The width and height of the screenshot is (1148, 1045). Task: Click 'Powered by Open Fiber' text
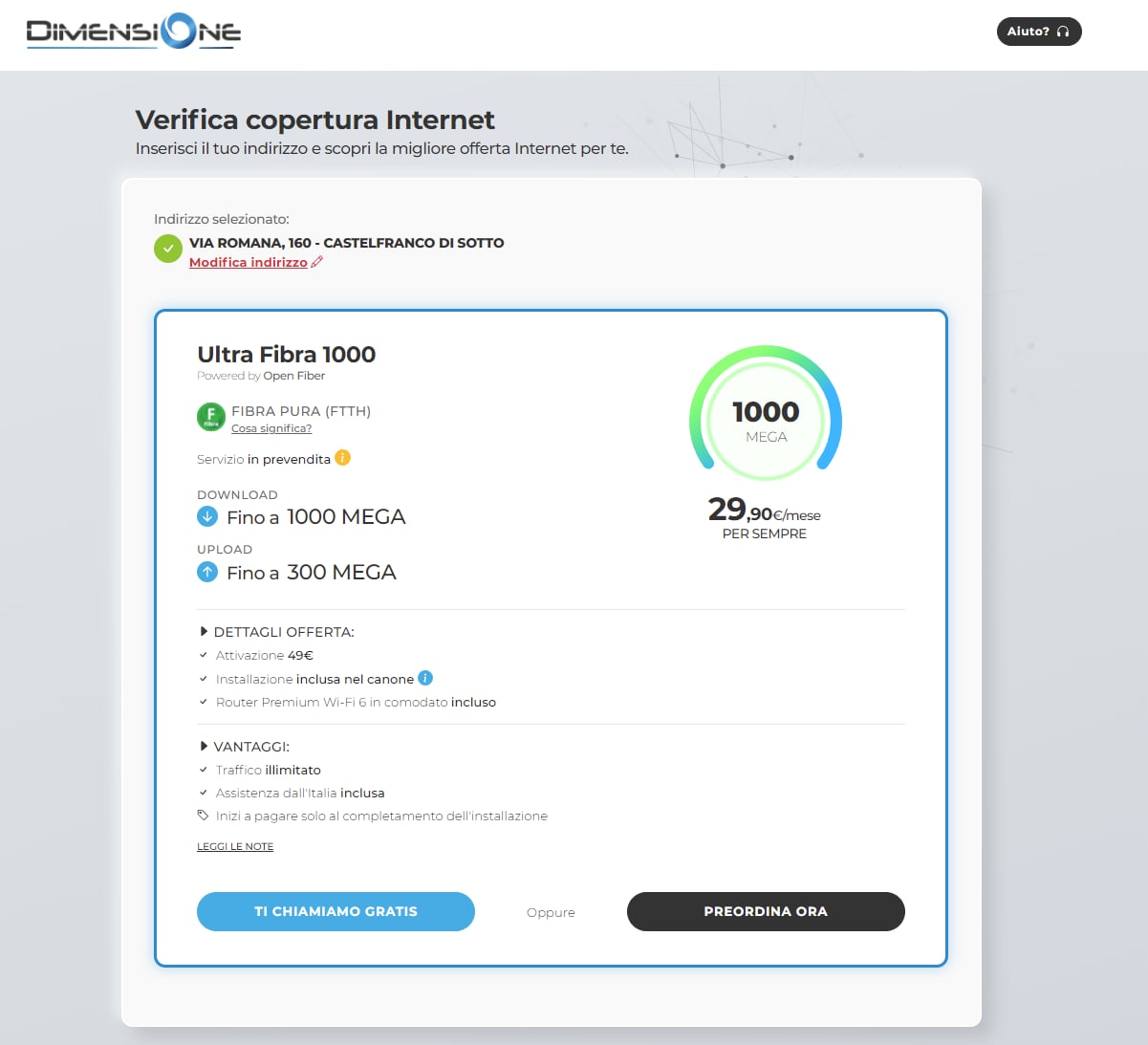pos(261,376)
